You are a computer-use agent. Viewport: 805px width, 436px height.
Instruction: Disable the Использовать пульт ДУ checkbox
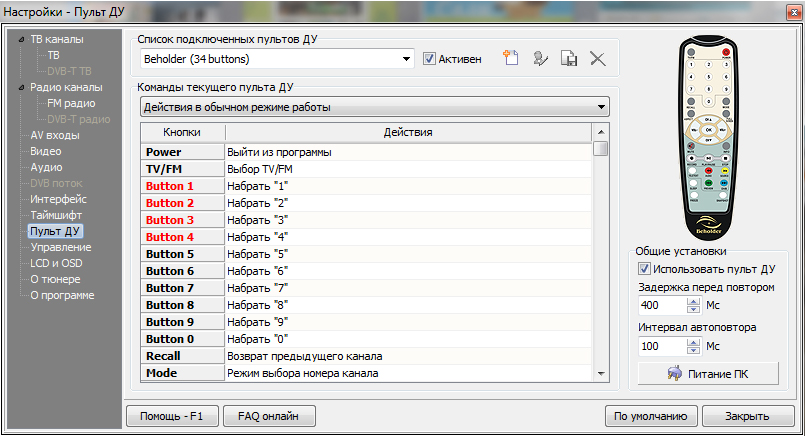pyautogui.click(x=645, y=269)
